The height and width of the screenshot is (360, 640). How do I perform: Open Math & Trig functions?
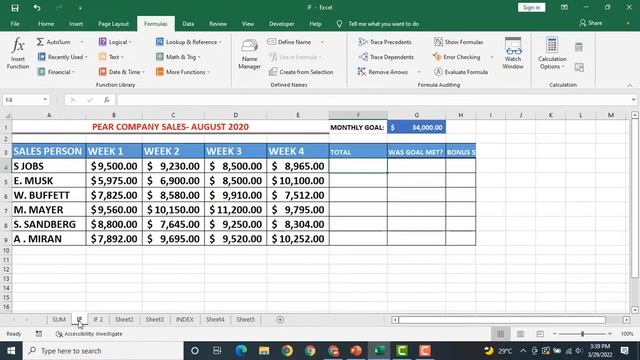click(178, 57)
